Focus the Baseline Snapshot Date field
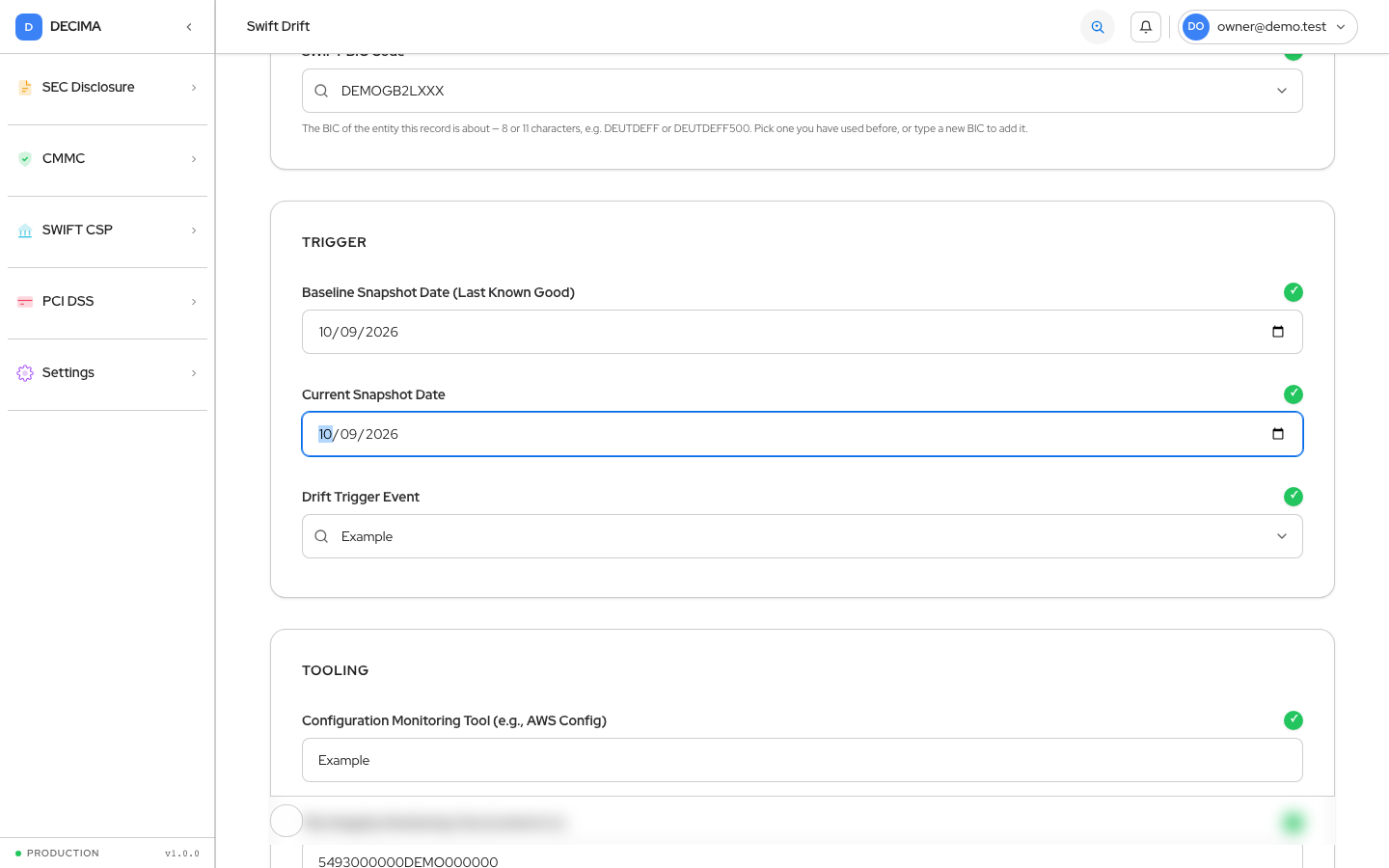1389x868 pixels. (x=803, y=332)
